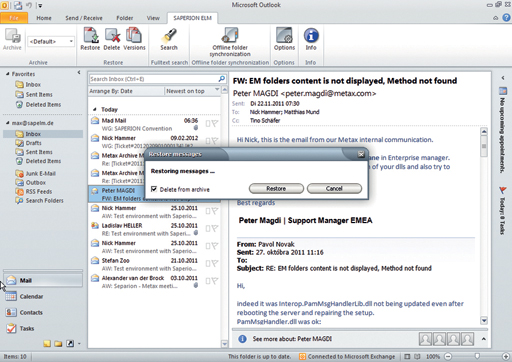Click the Delete ribbon icon

click(x=112, y=39)
